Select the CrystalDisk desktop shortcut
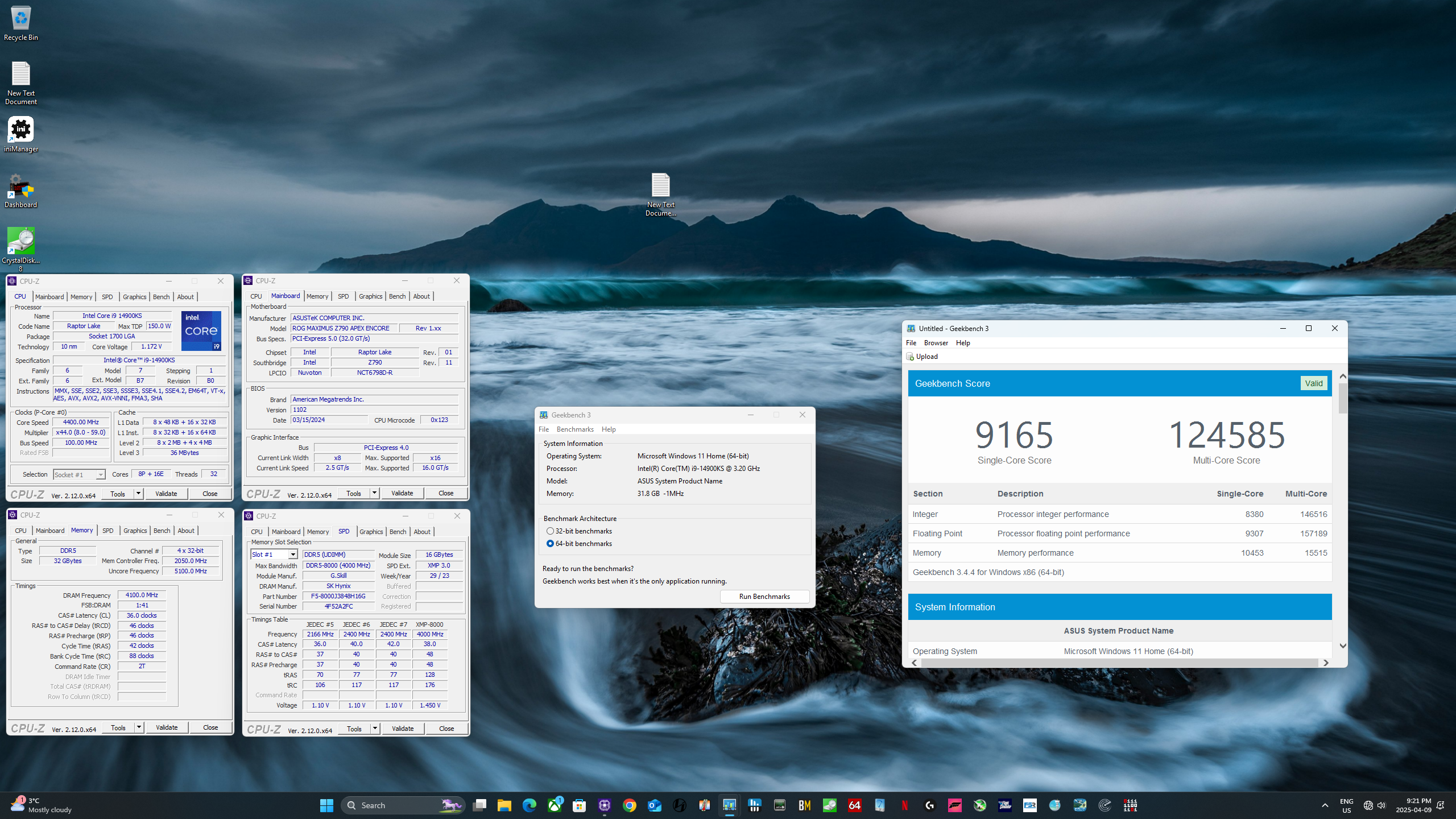Image resolution: width=1456 pixels, height=819 pixels. click(x=21, y=249)
